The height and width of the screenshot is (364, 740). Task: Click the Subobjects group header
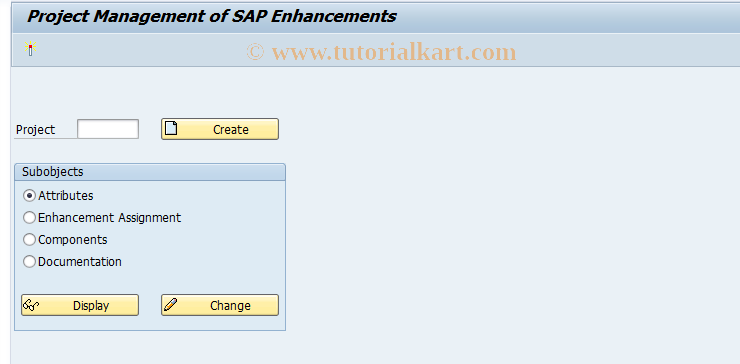click(150, 172)
